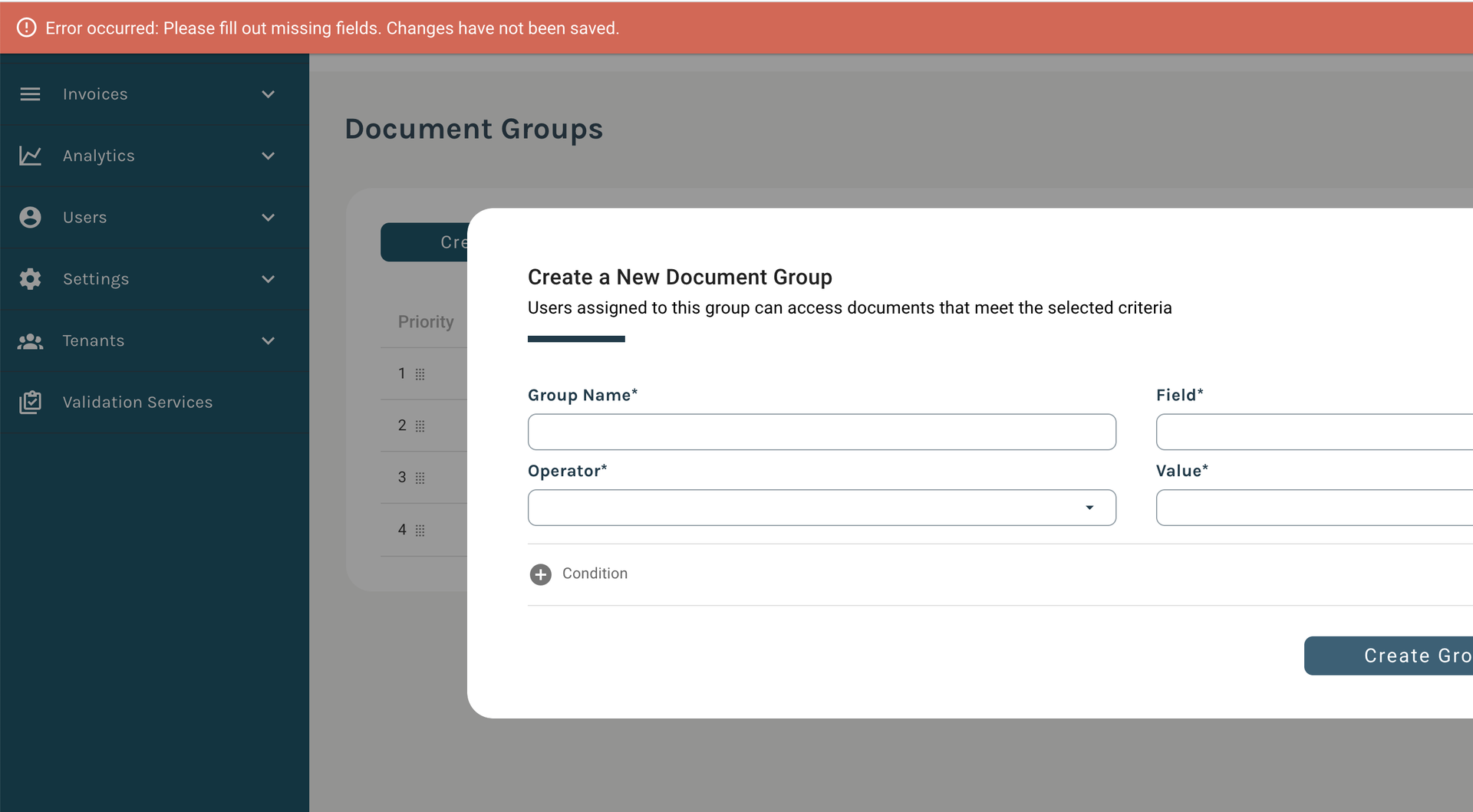
Task: Click the Invoices hamburger list icon
Action: [x=30, y=94]
